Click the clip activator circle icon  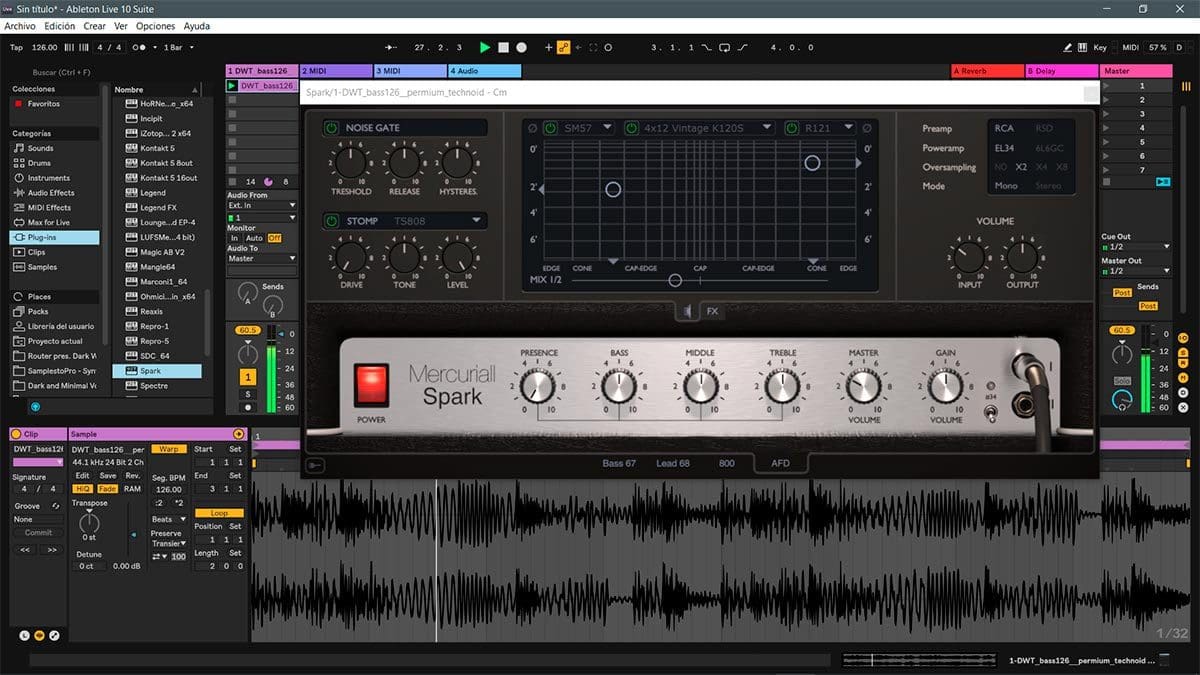coord(17,434)
